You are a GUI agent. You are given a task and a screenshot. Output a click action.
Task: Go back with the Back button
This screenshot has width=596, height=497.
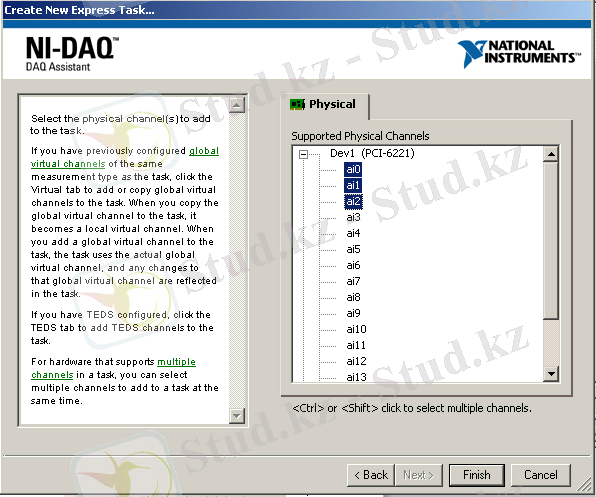tap(371, 475)
